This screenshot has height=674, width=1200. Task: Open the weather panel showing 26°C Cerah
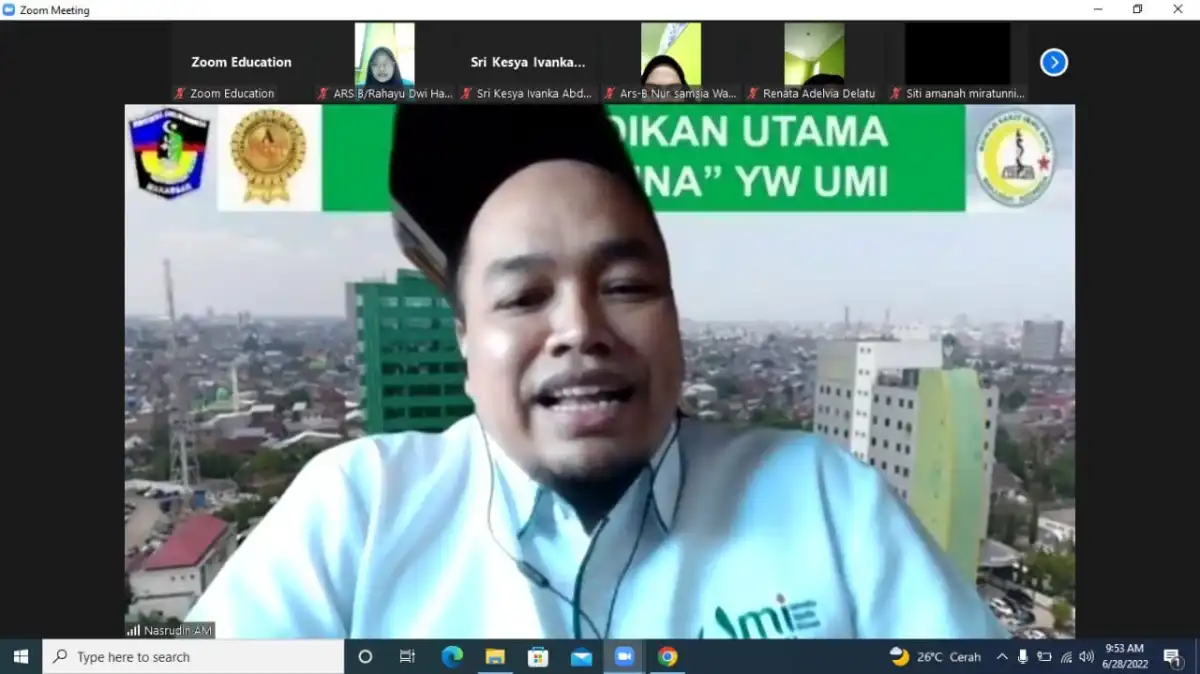click(x=930, y=657)
